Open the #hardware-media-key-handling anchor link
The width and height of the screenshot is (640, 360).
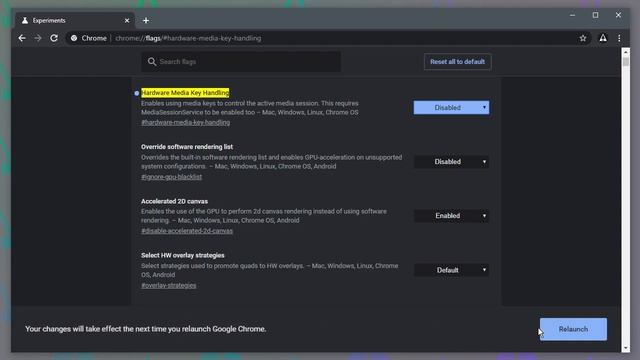click(185, 122)
